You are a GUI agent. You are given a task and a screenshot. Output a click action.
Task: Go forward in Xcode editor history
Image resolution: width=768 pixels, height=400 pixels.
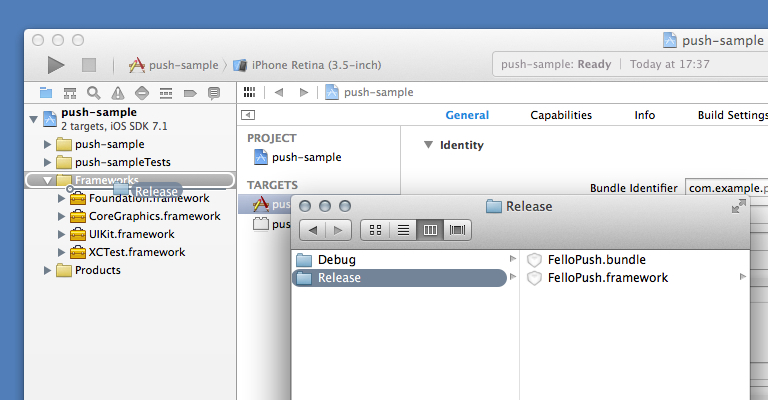click(304, 92)
